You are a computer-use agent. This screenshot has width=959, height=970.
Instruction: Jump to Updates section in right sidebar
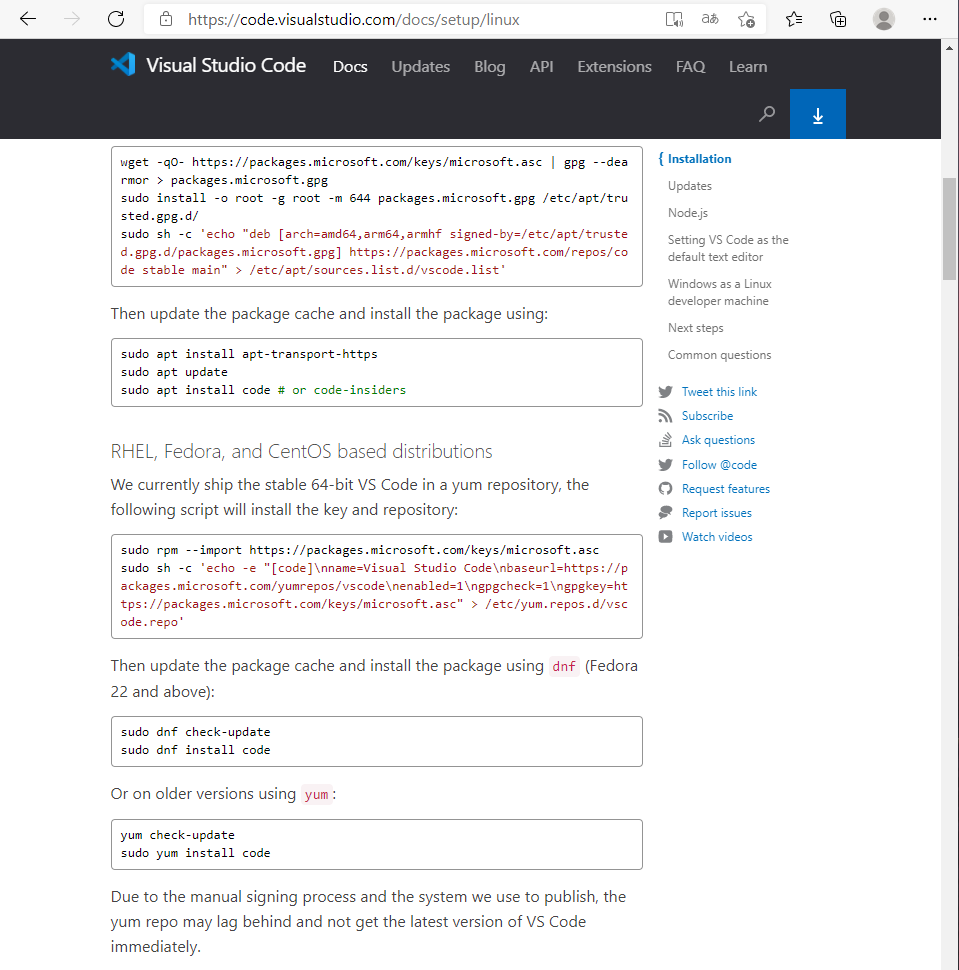pos(690,186)
